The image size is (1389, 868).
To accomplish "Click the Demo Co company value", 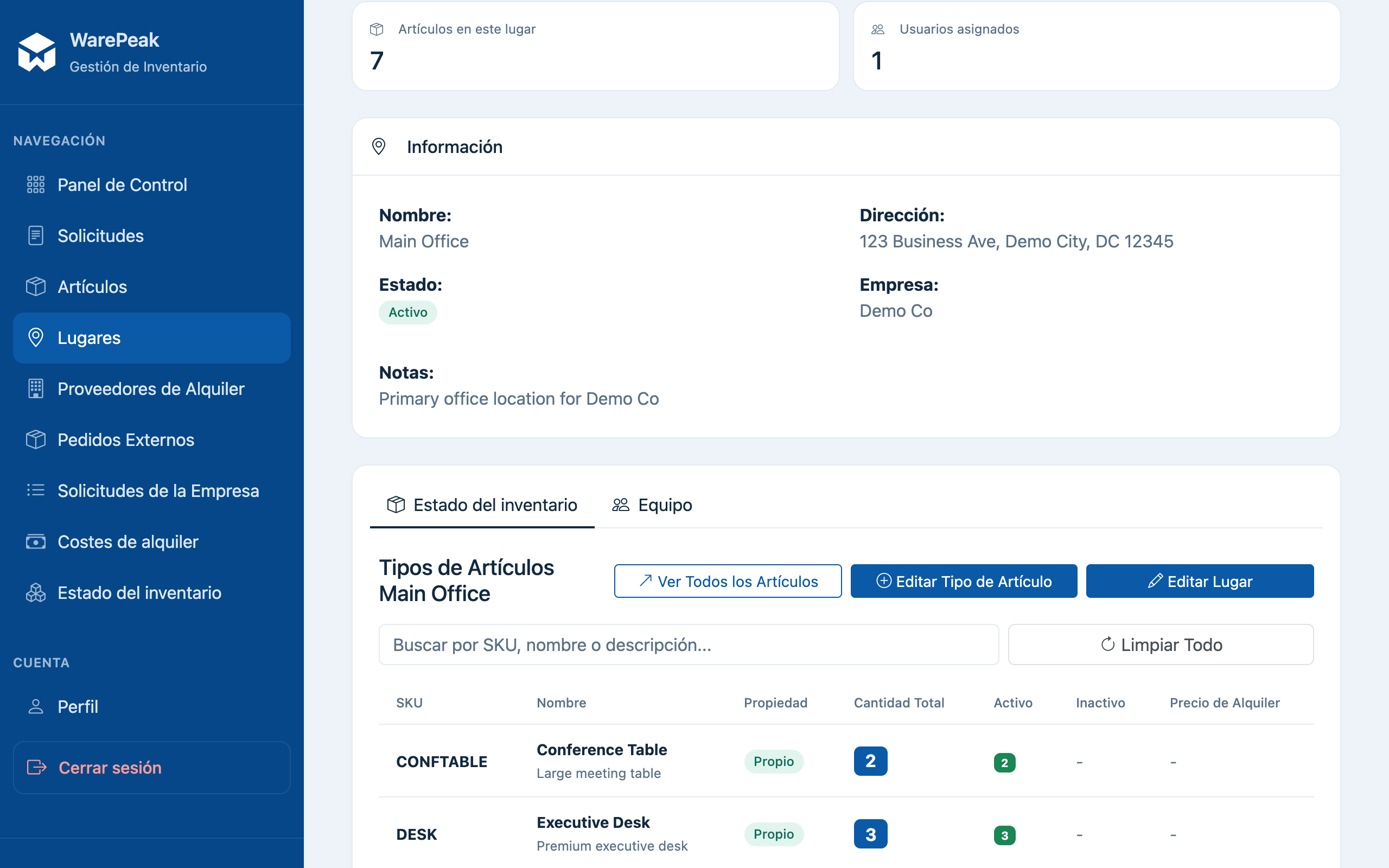I will 895,310.
